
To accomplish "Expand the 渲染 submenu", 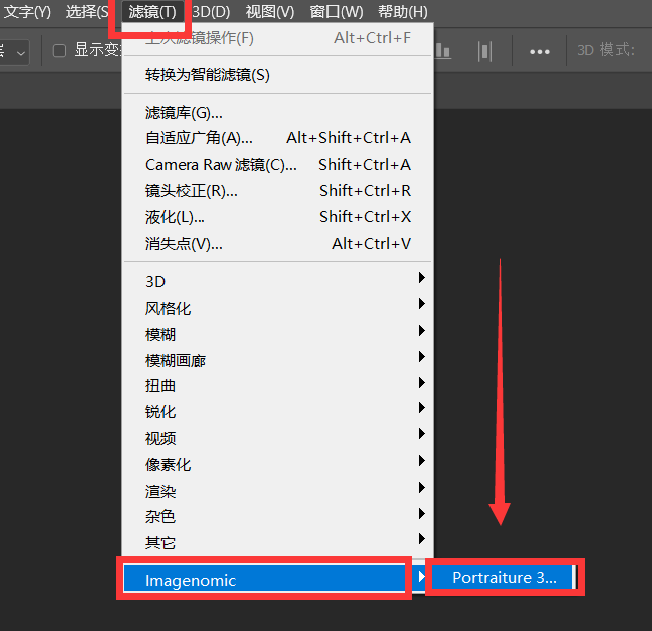I will [277, 491].
